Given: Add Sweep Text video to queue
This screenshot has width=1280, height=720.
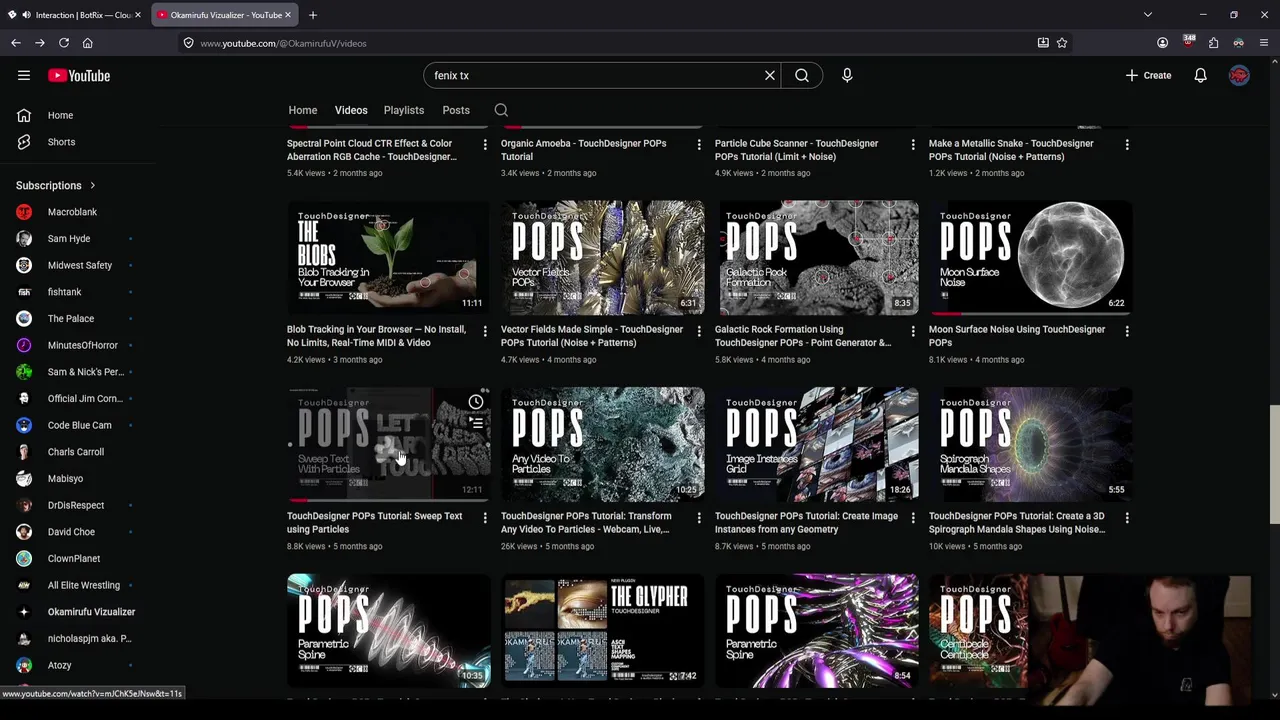Looking at the screenshot, I should [x=476, y=424].
